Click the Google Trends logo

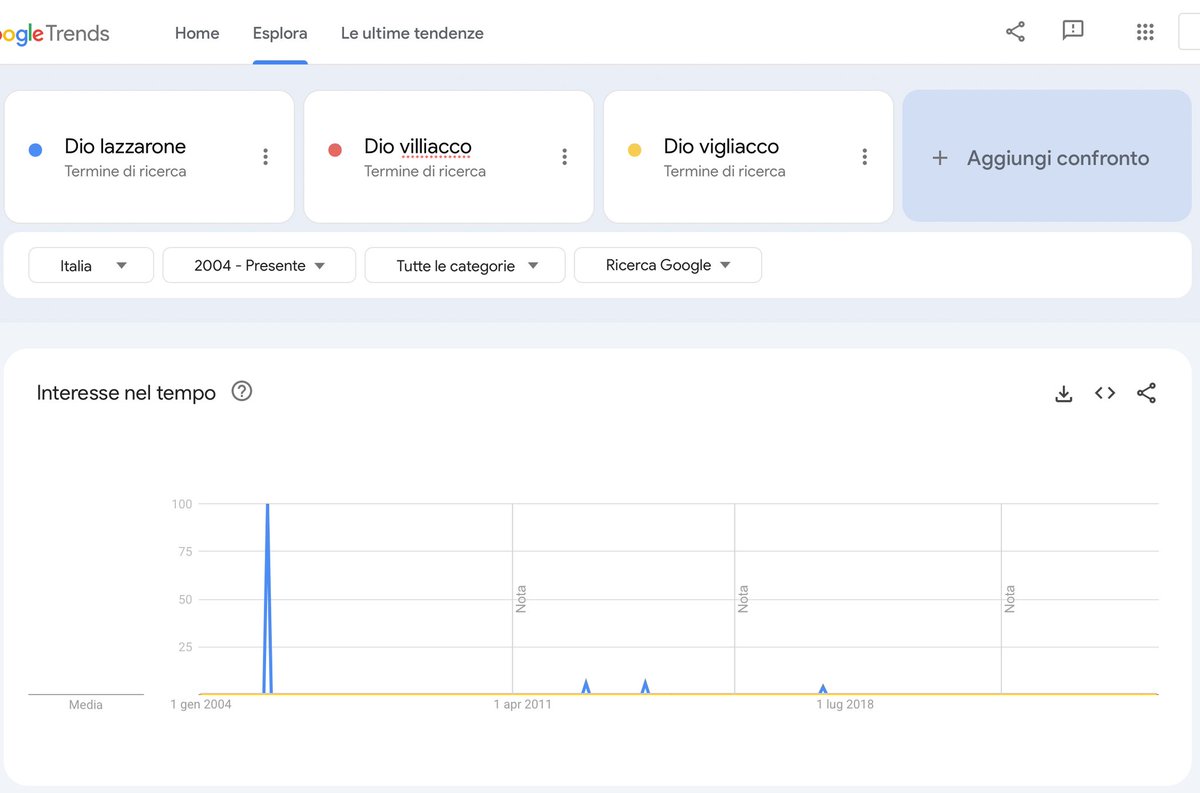55,33
